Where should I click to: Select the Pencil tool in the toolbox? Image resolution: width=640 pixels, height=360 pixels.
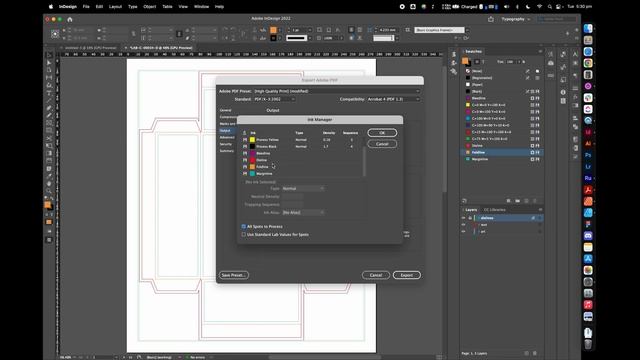(49, 115)
